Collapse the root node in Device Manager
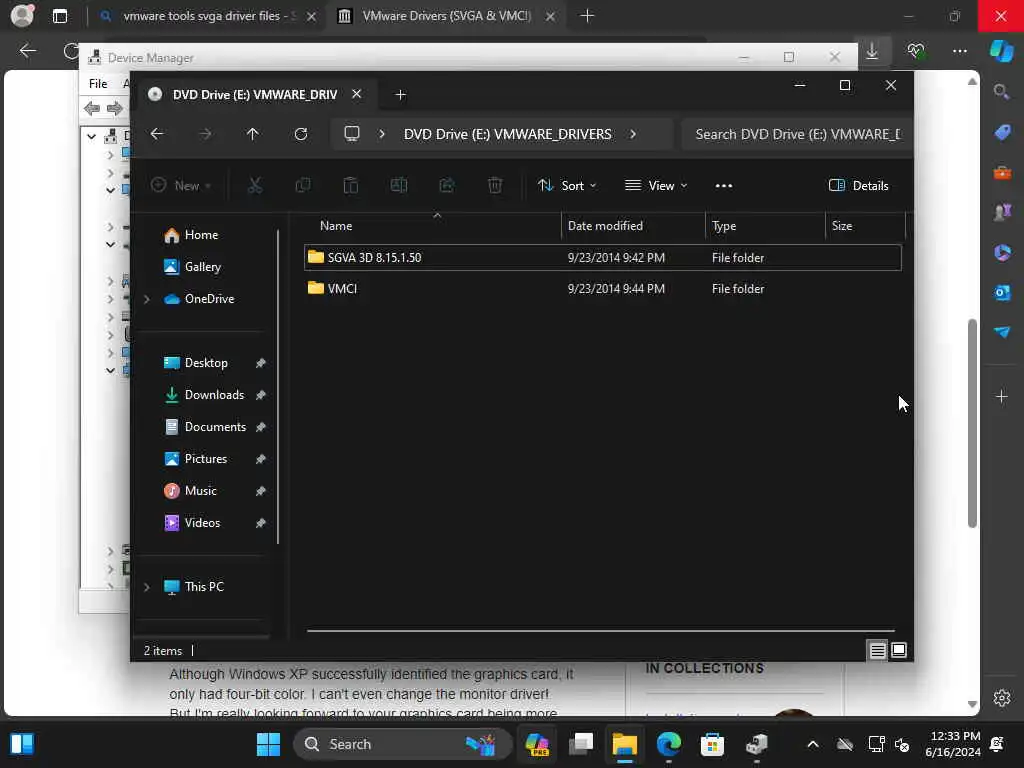The height and width of the screenshot is (768, 1024). 91,136
